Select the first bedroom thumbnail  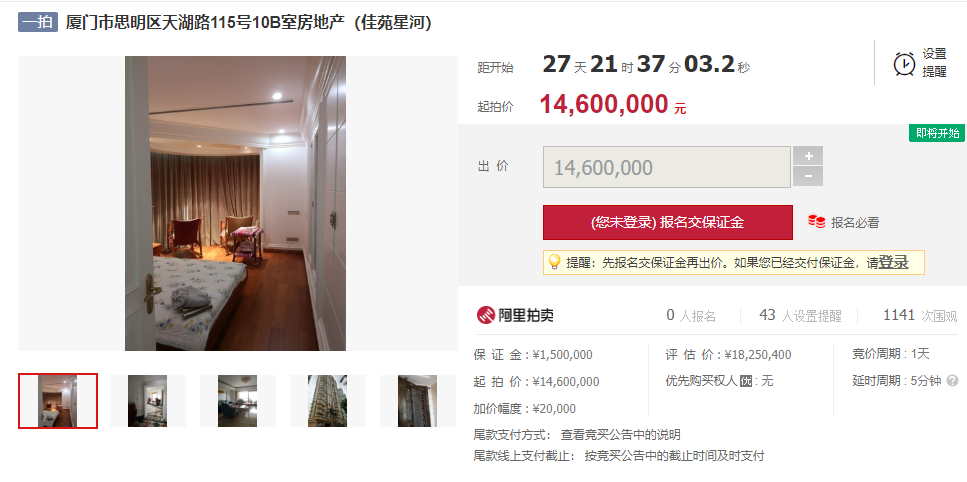click(58, 401)
